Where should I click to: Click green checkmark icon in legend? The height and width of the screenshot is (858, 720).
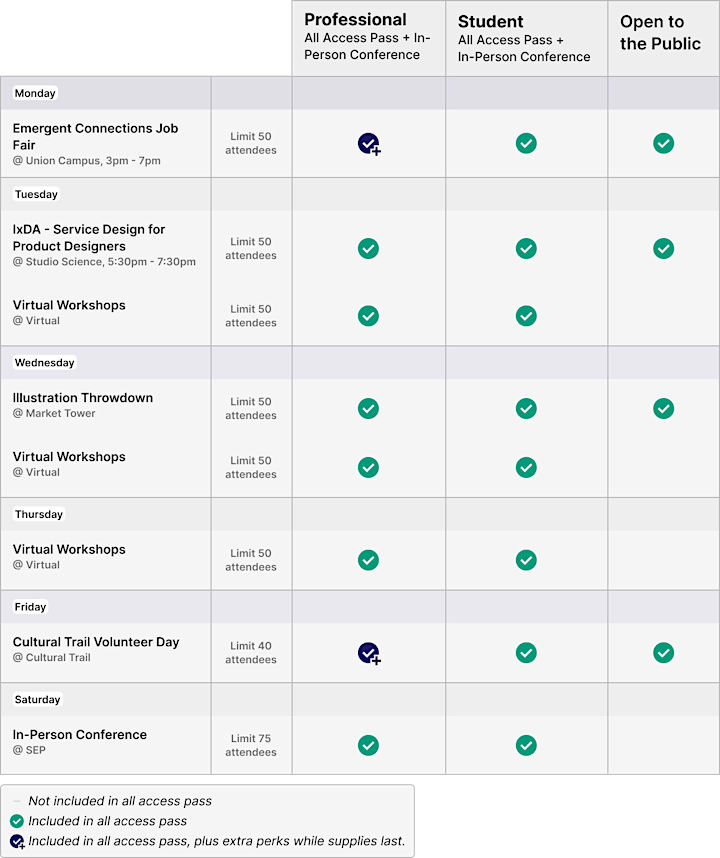click(17, 821)
